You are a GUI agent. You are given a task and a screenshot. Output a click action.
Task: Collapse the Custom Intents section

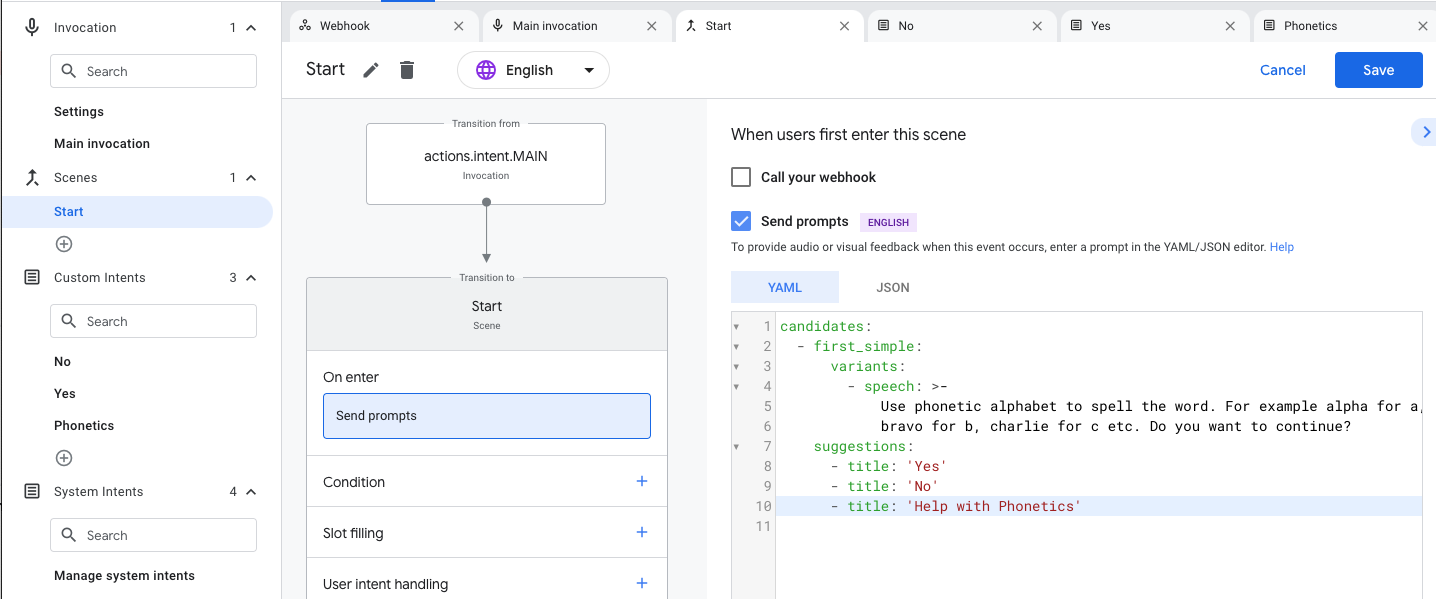coord(251,278)
